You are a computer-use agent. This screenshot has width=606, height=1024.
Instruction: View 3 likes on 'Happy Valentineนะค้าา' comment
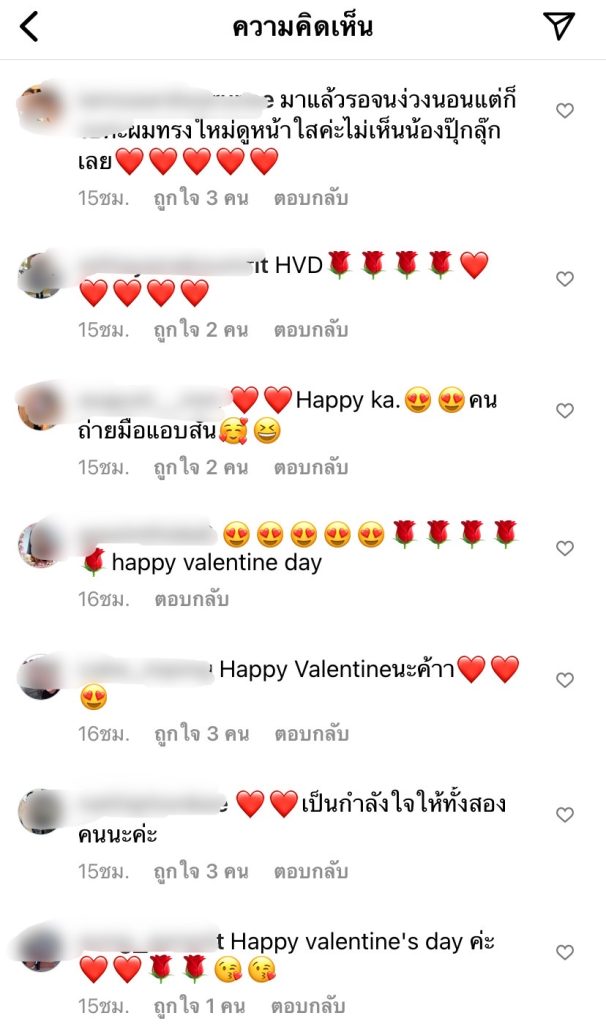pyautogui.click(x=201, y=734)
